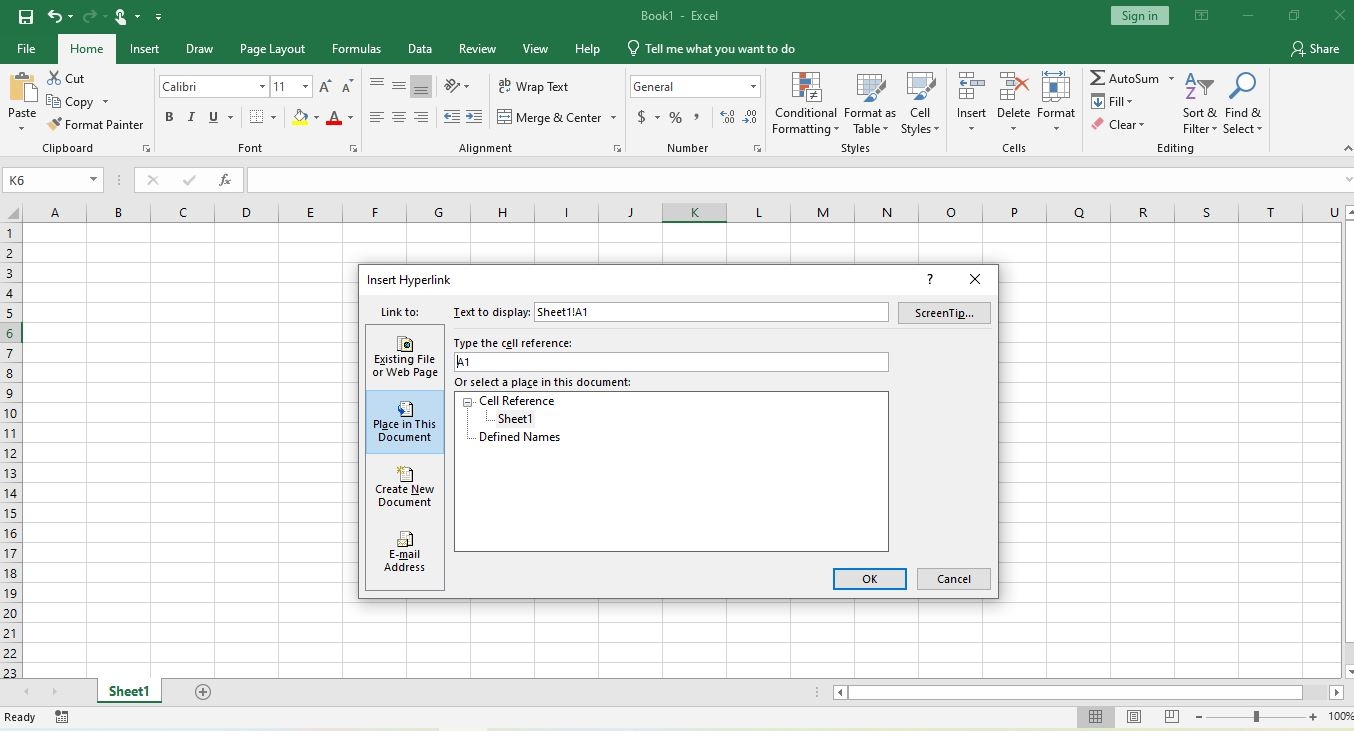Select Place in This Document option
This screenshot has height=731, width=1354.
405,422
